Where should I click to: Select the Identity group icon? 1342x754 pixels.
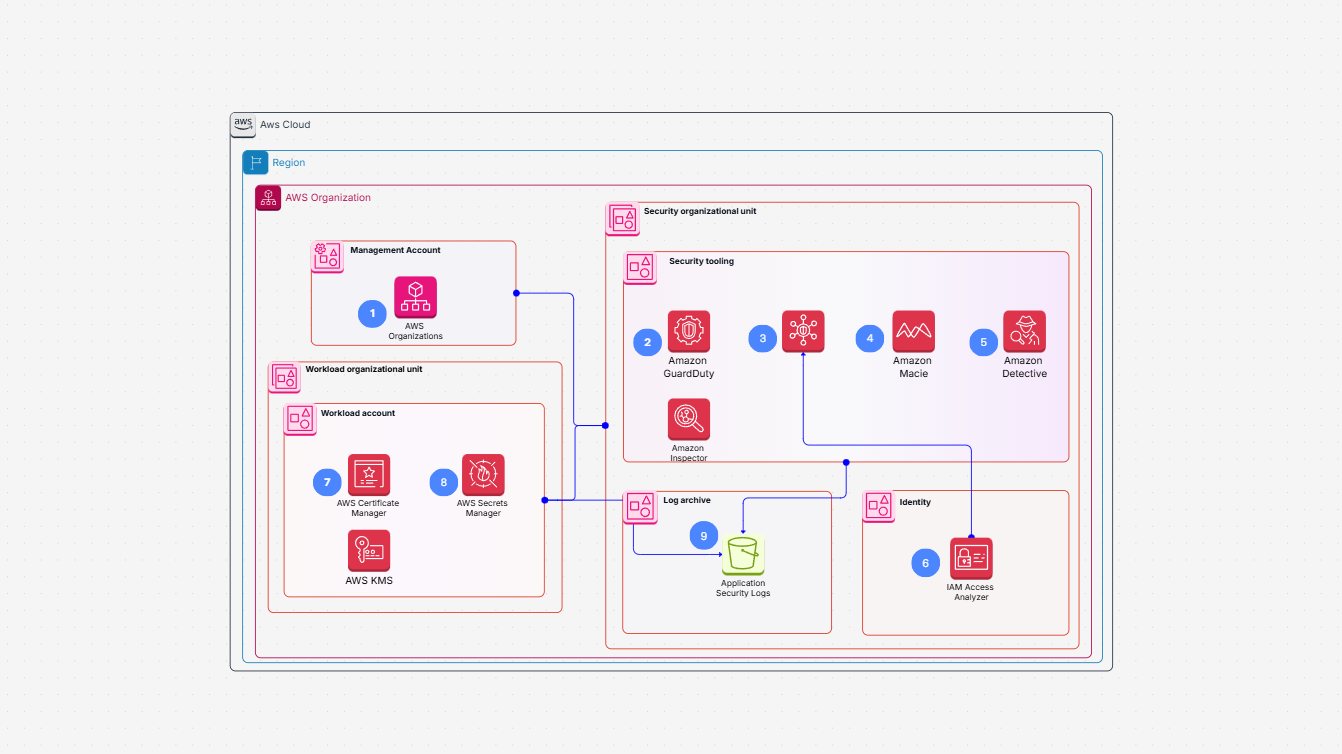point(879,507)
